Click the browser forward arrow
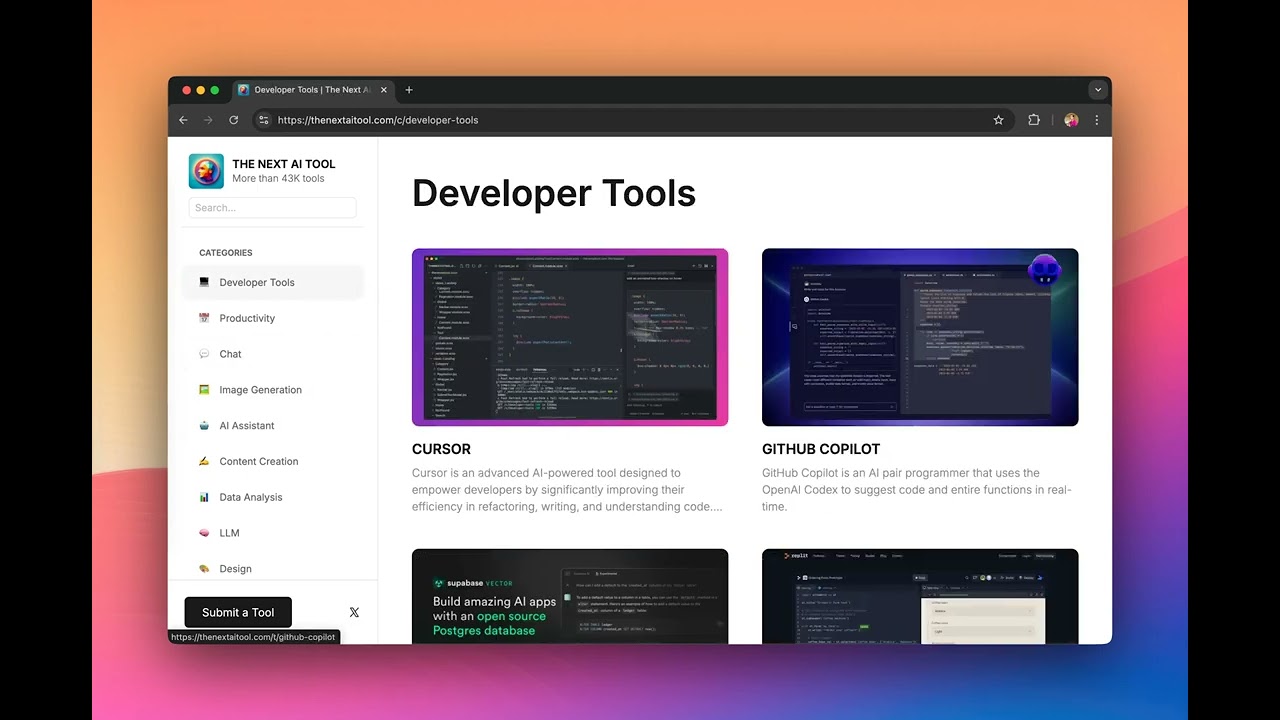 pos(208,120)
